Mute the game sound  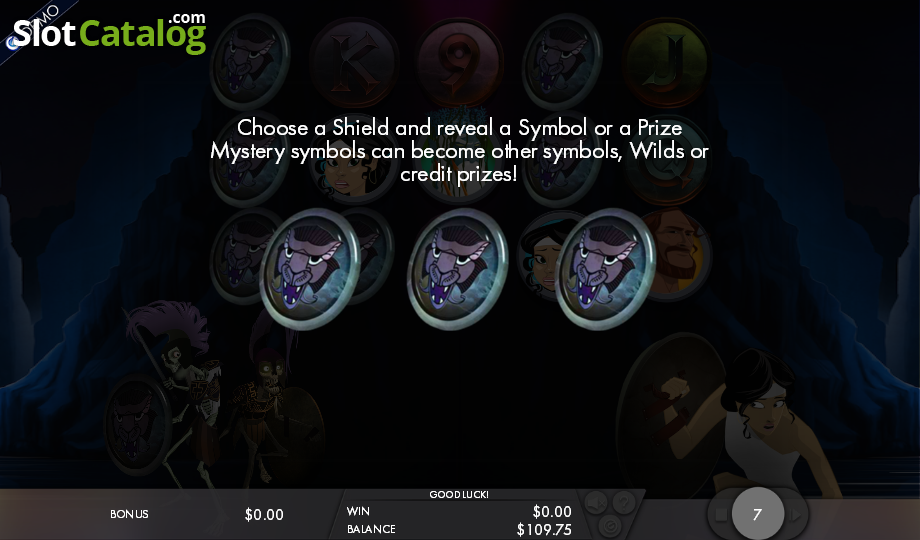click(x=596, y=502)
